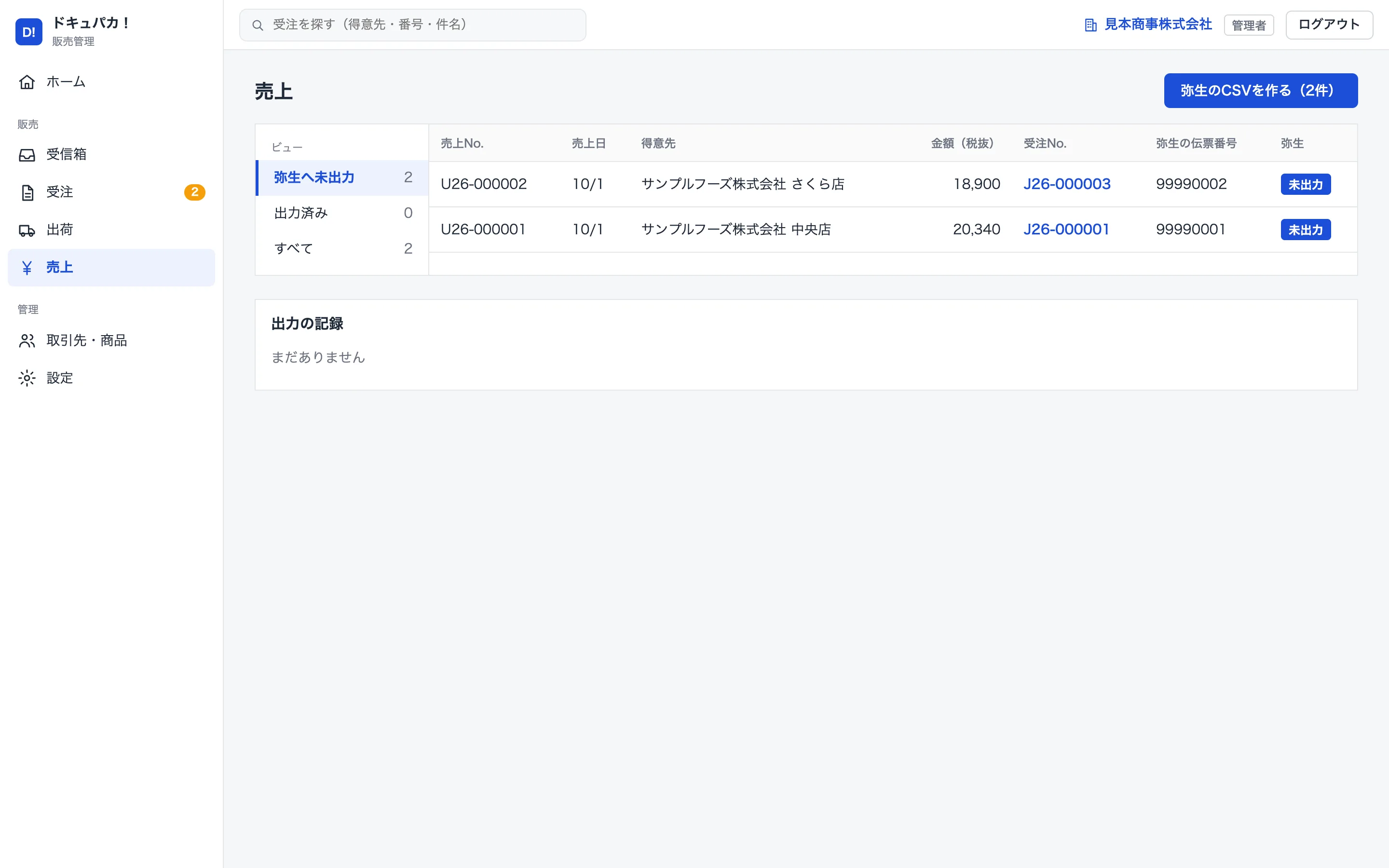The image size is (1389, 868).
Task: Open order link J26-000003
Action: [1067, 184]
